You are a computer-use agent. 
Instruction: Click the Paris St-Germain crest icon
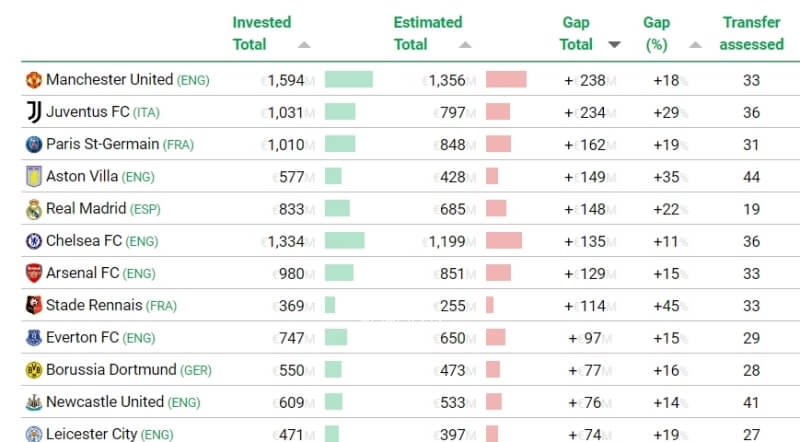(34, 144)
